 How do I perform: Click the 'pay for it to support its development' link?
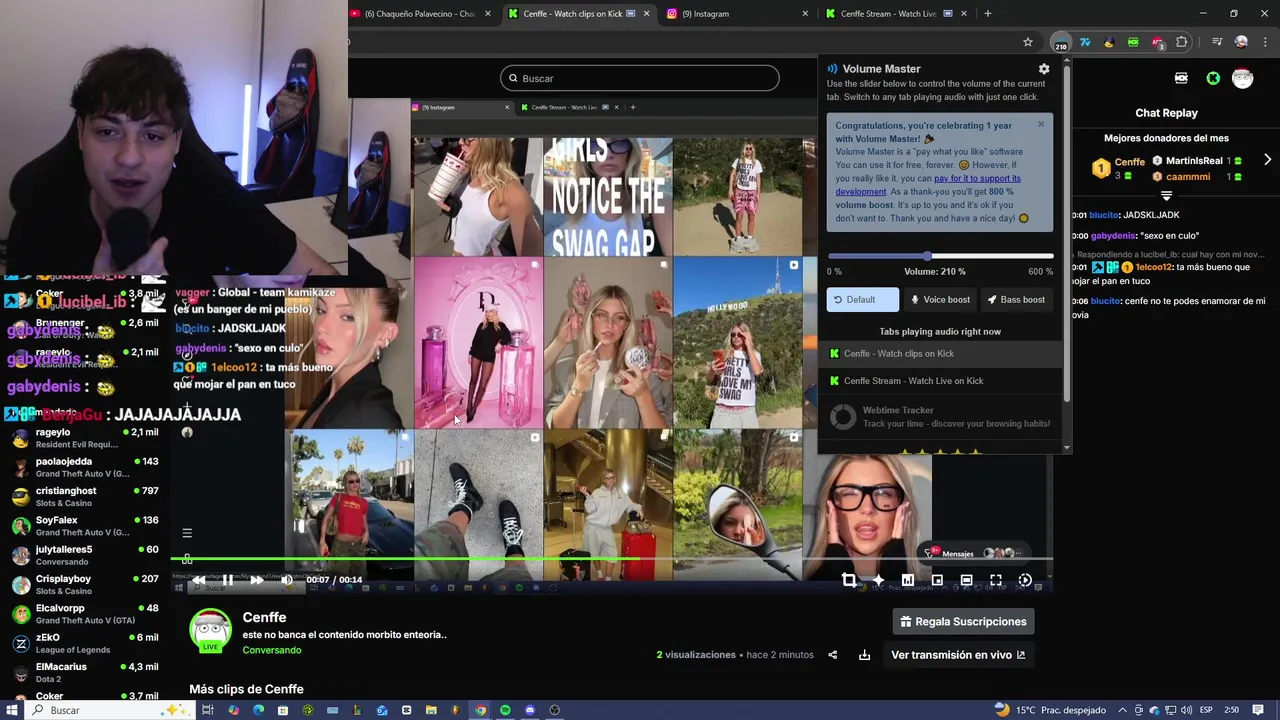(928, 185)
